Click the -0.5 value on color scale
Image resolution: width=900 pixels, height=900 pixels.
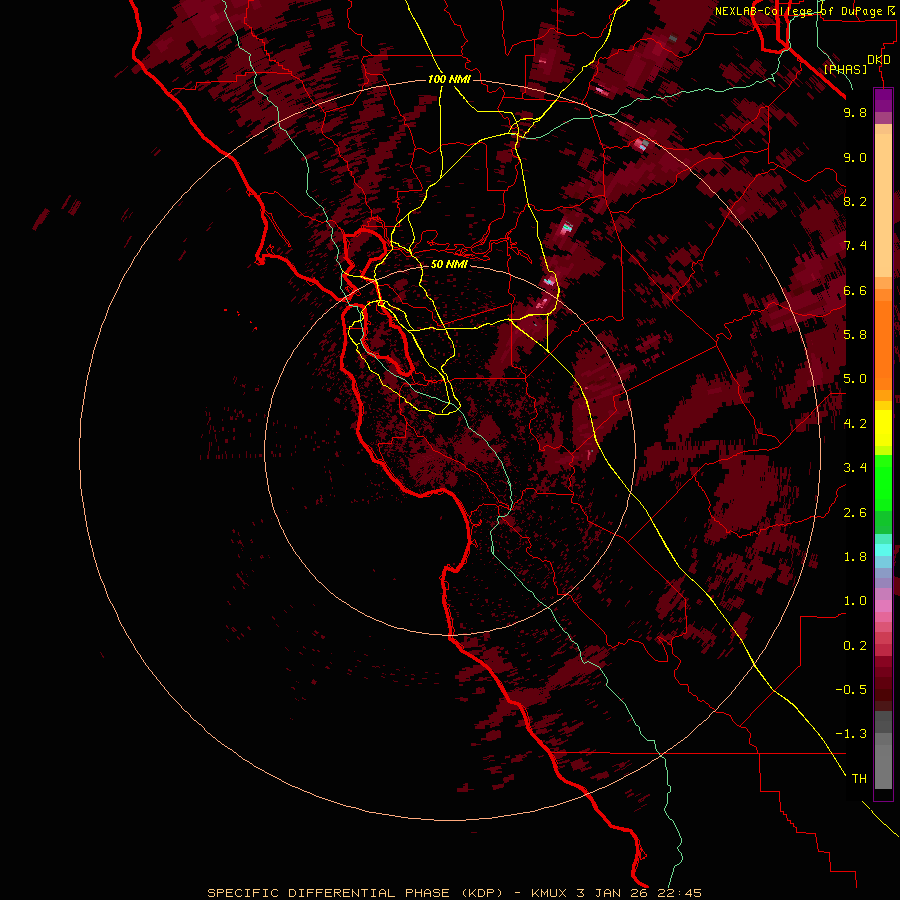pyautogui.click(x=851, y=690)
